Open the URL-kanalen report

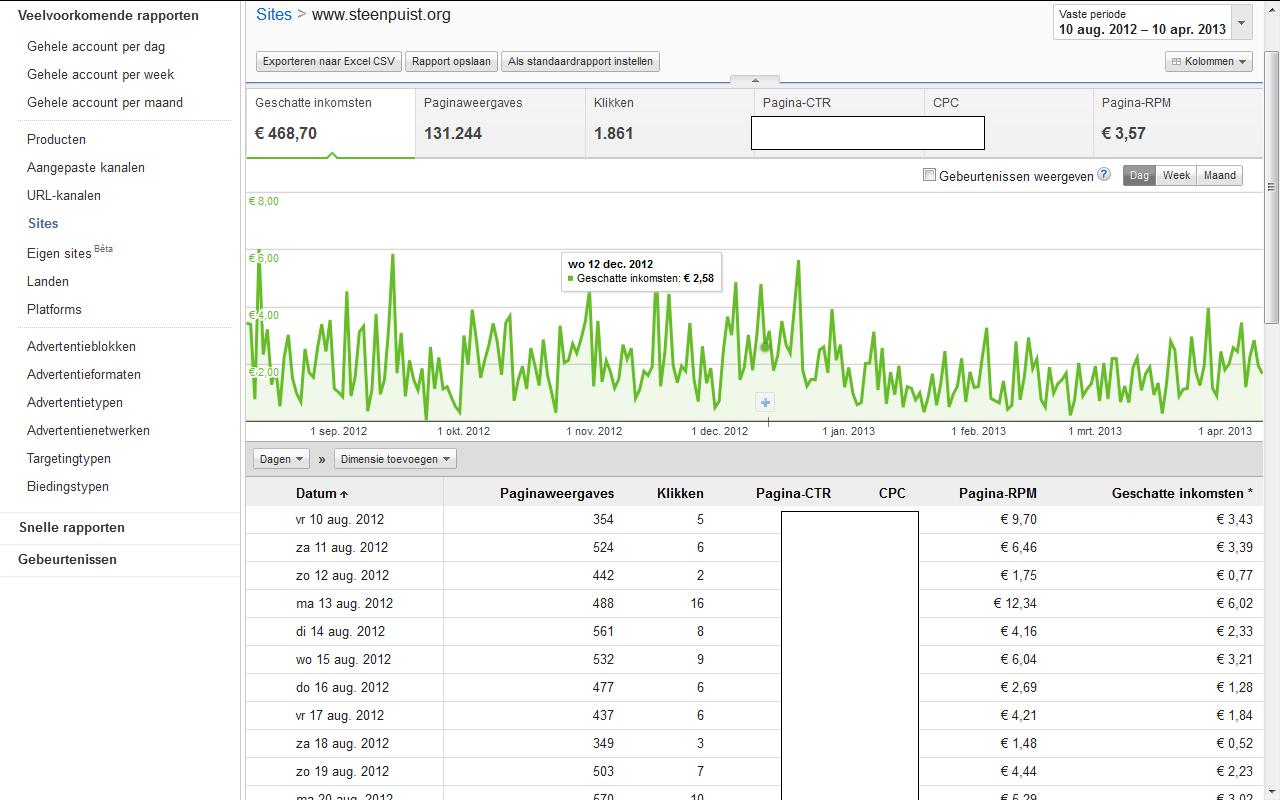pos(64,195)
